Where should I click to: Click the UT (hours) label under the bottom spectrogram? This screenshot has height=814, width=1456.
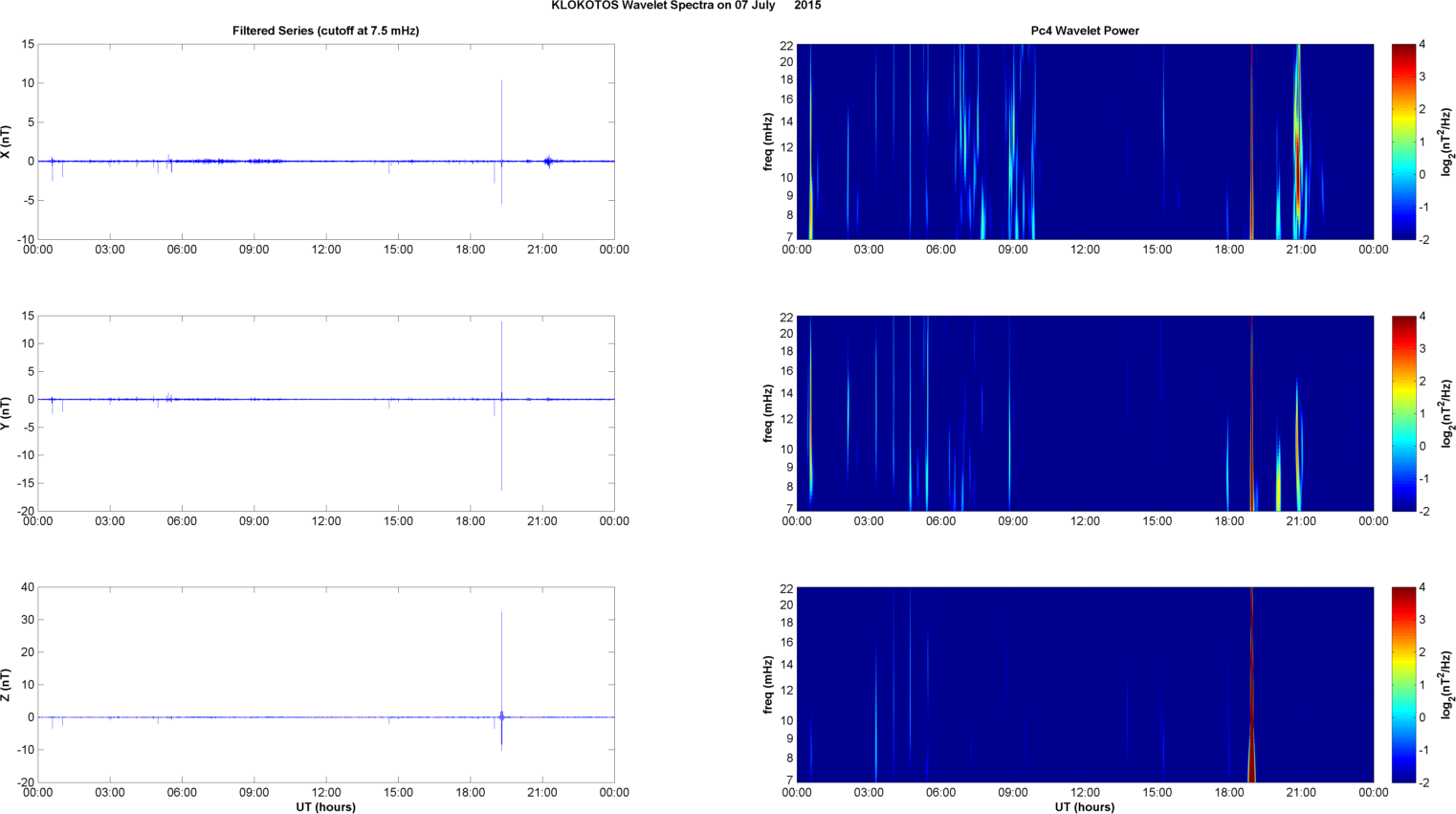(x=1084, y=806)
